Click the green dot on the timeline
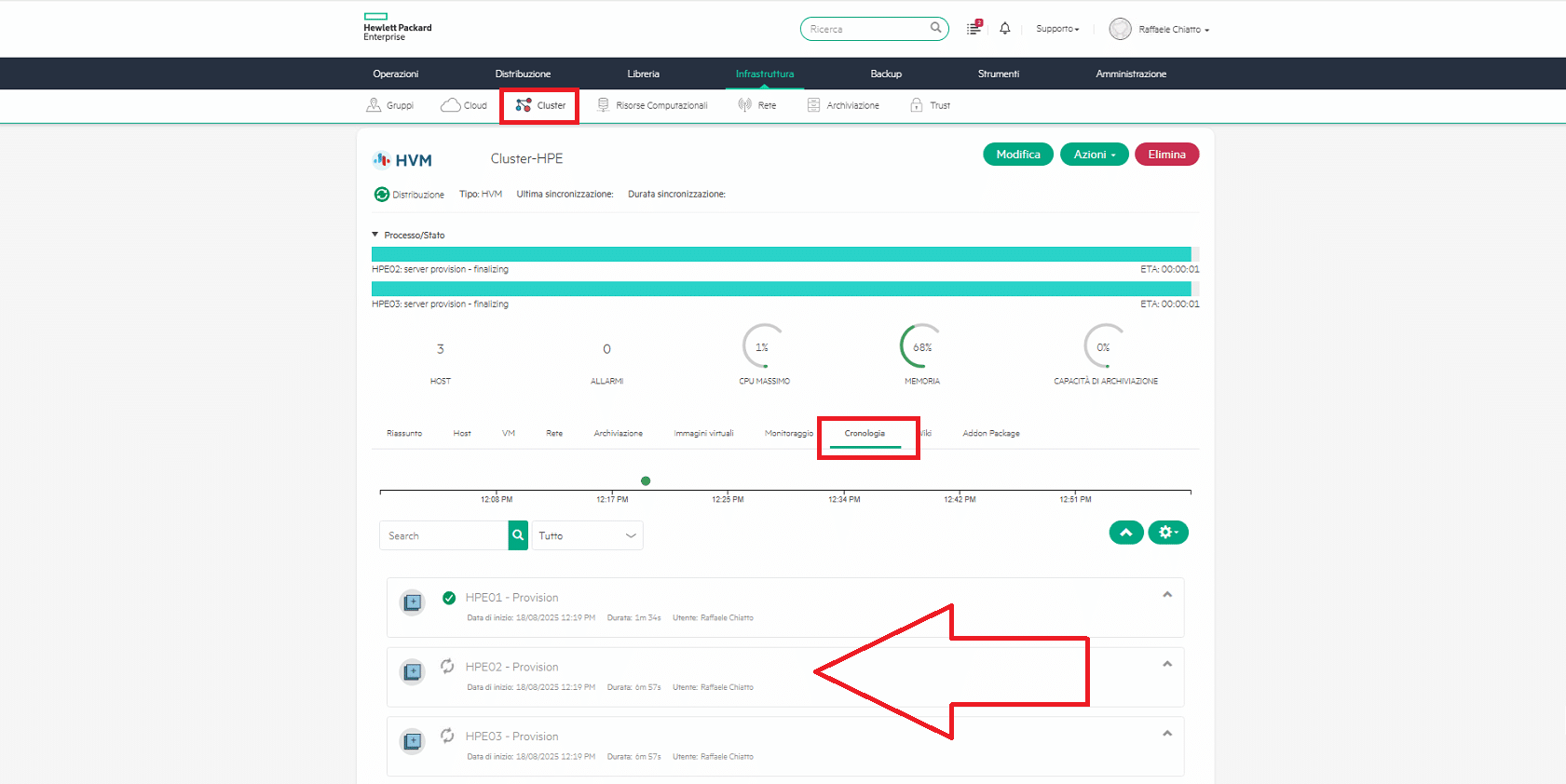The image size is (1566, 784). (x=646, y=480)
